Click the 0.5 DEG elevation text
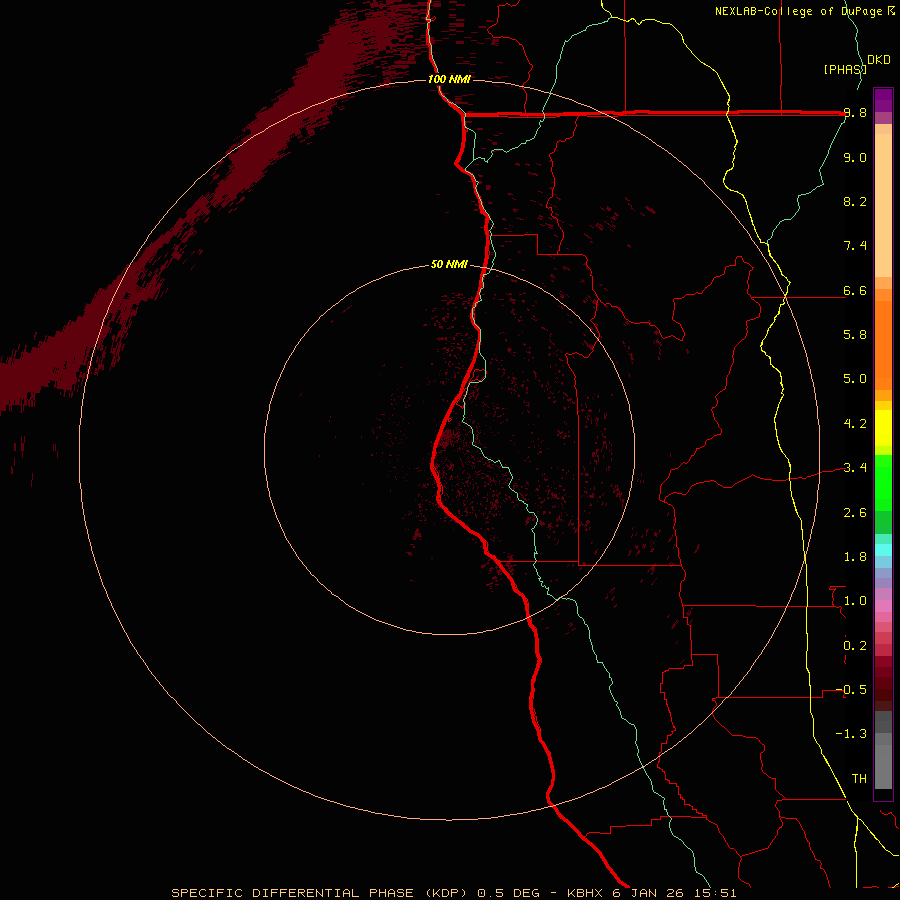Screen dimensions: 900x900 point(509,893)
